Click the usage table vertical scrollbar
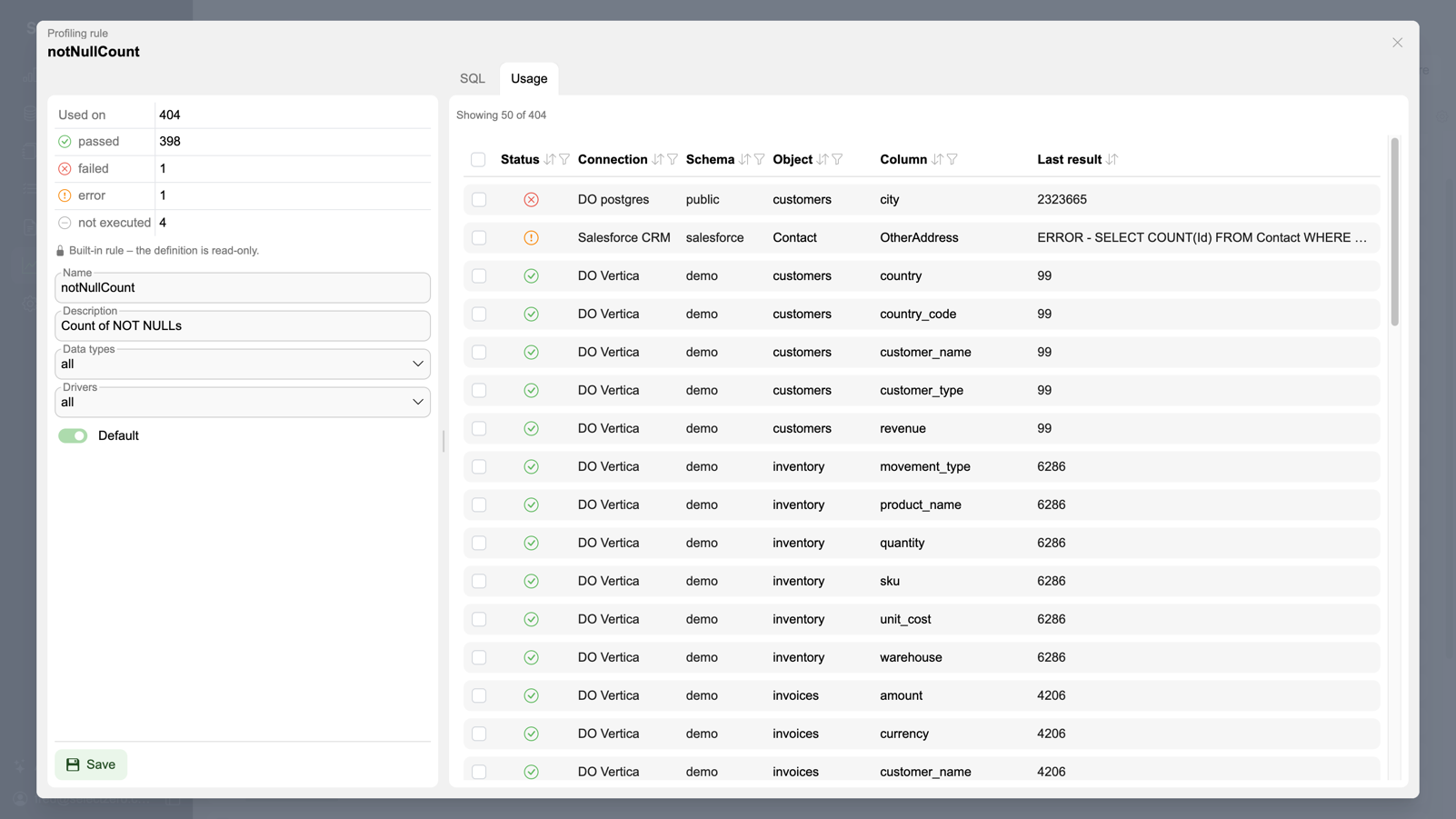1456x819 pixels. click(x=1394, y=232)
